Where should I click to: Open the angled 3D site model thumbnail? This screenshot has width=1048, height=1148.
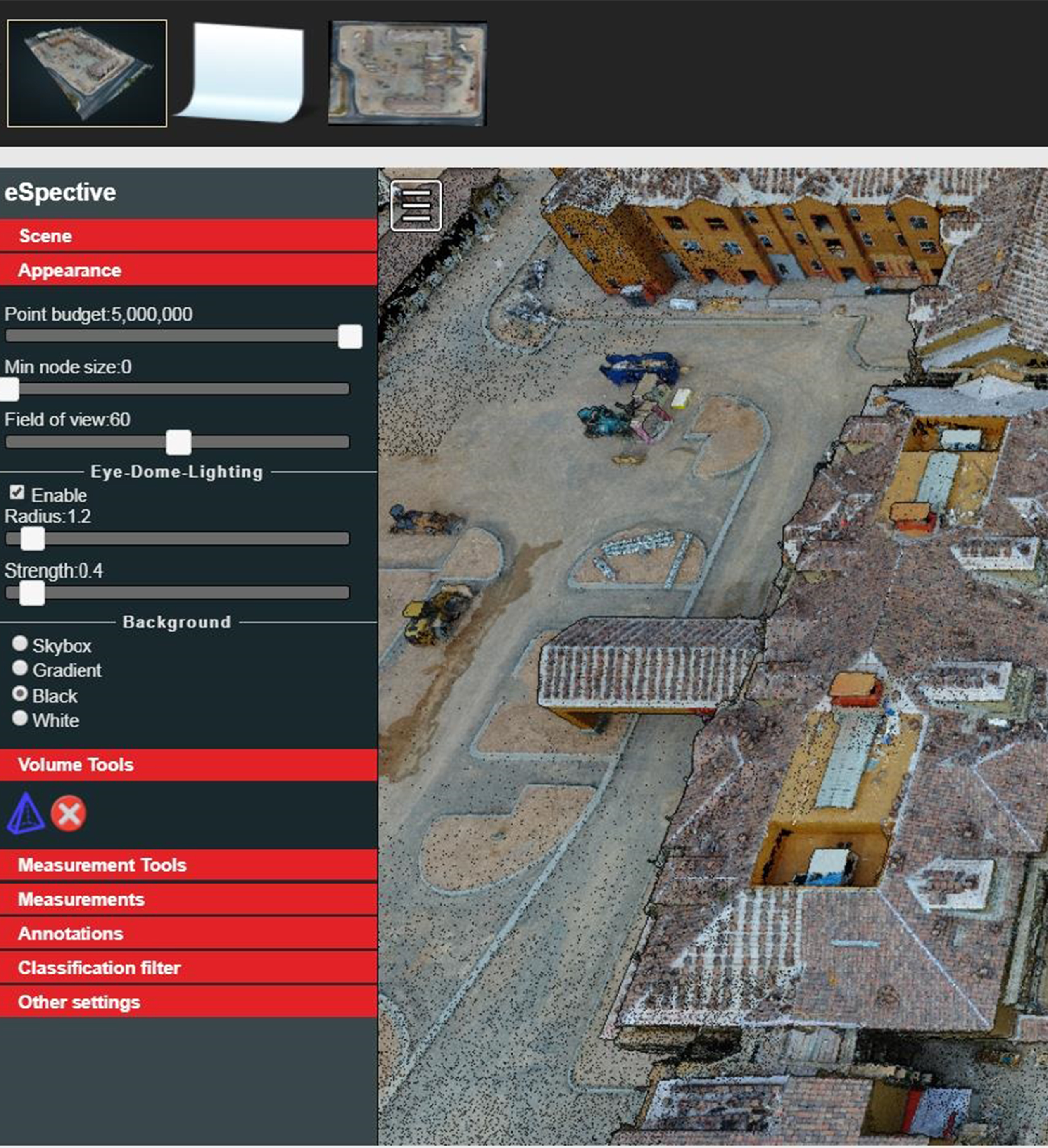pos(87,74)
